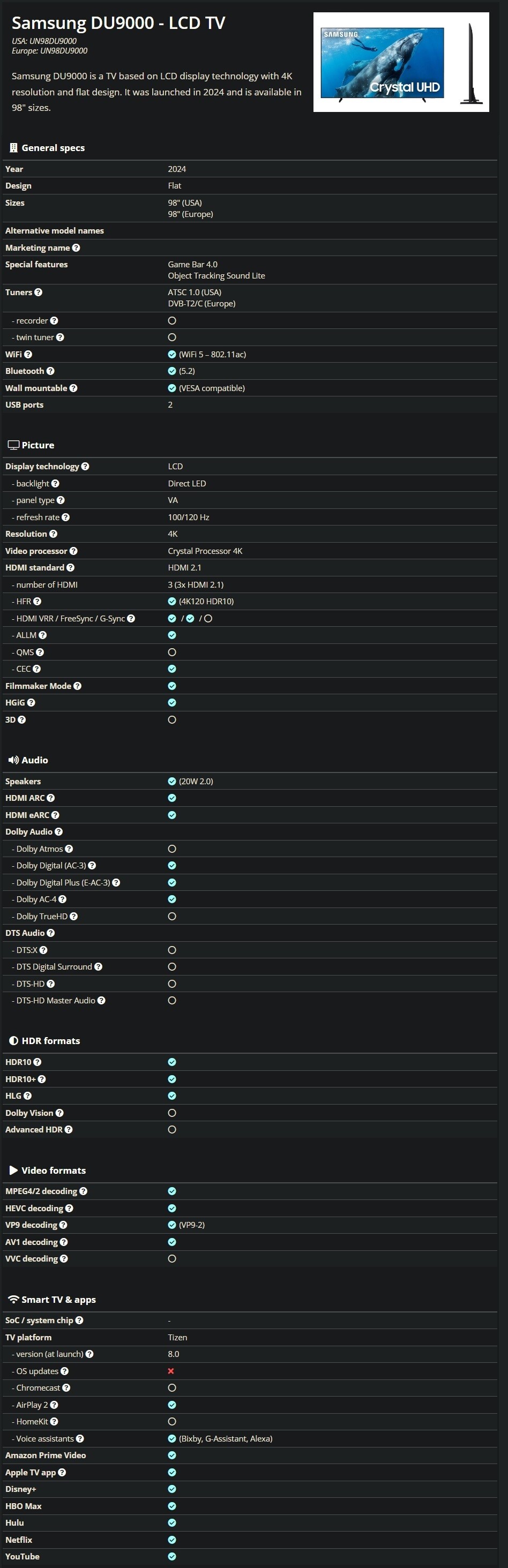Click the empty circle for Dolby Vision
The width and height of the screenshot is (508, 1568).
(x=172, y=1113)
